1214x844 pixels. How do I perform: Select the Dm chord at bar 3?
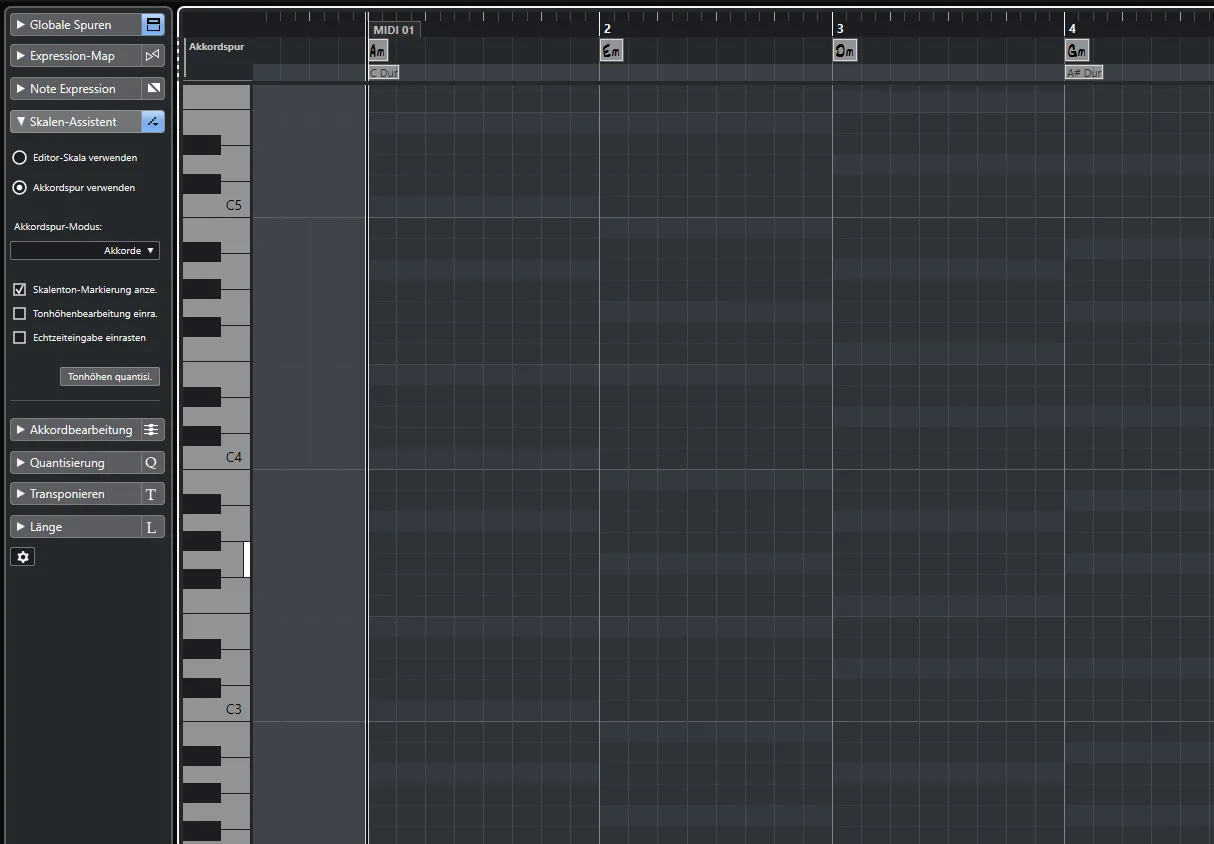click(845, 51)
